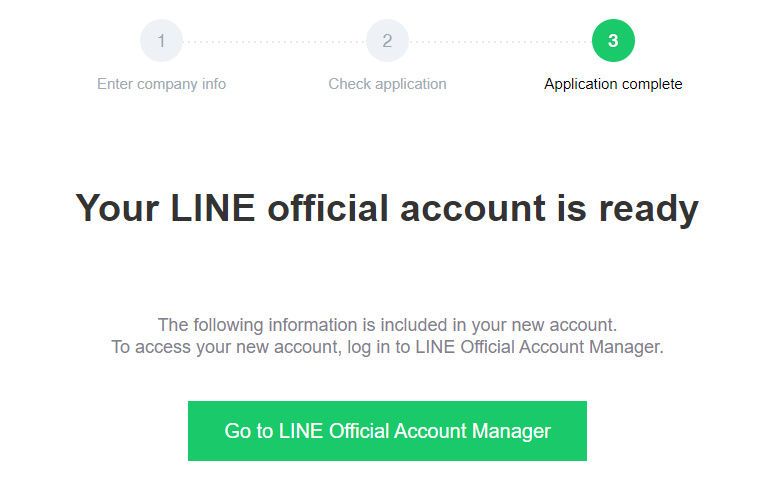Go to LINE Official Account Manager button
This screenshot has height=487, width=778.
tap(387, 431)
